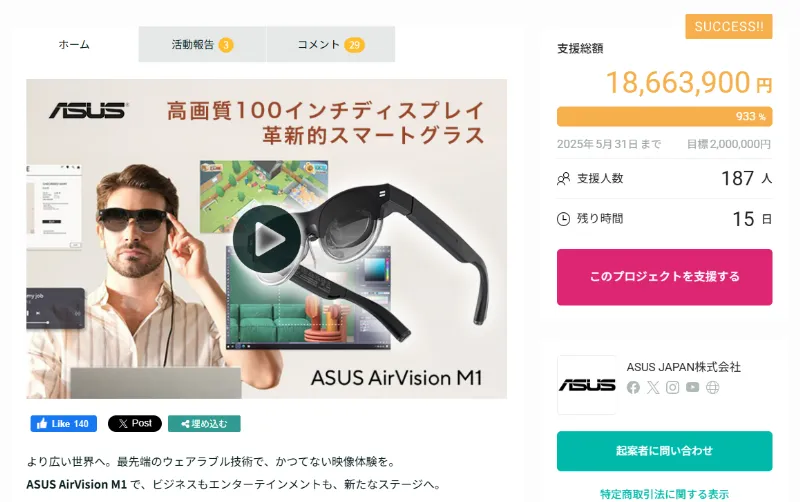800x502 pixels.
Task: Share via the X Post button
Action: [x=135, y=423]
